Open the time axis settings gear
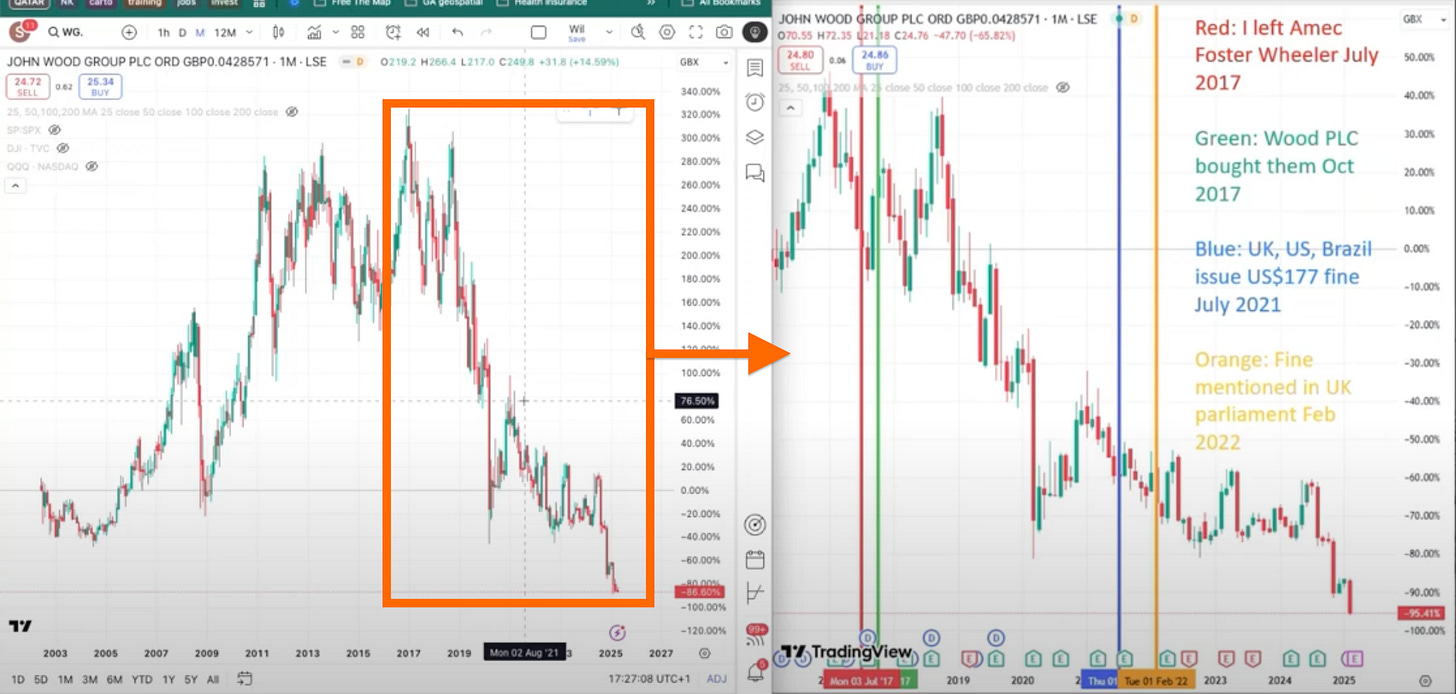Image resolution: width=1456 pixels, height=694 pixels. 705,653
